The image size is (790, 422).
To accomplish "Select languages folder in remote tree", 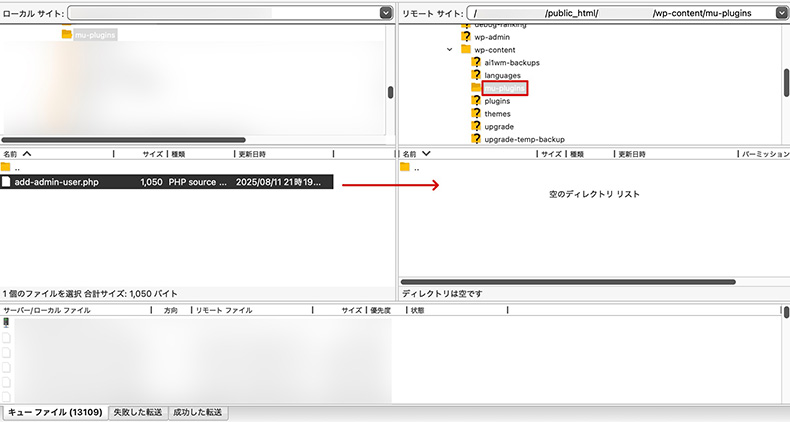I will (x=502, y=76).
